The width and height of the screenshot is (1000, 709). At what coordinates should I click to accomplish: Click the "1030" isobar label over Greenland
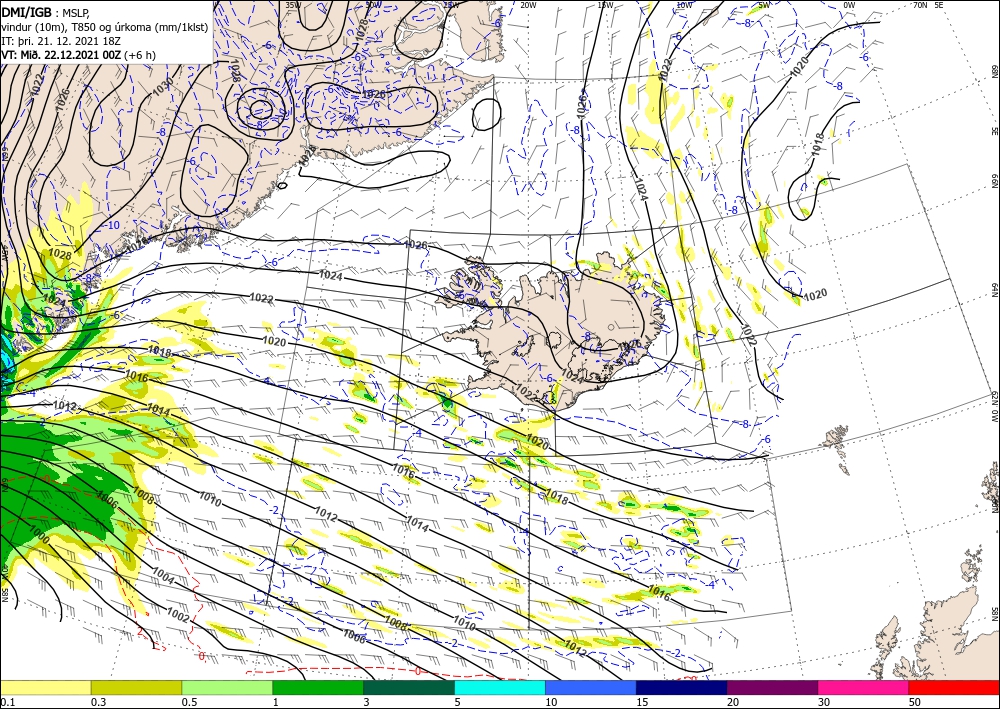[163, 87]
